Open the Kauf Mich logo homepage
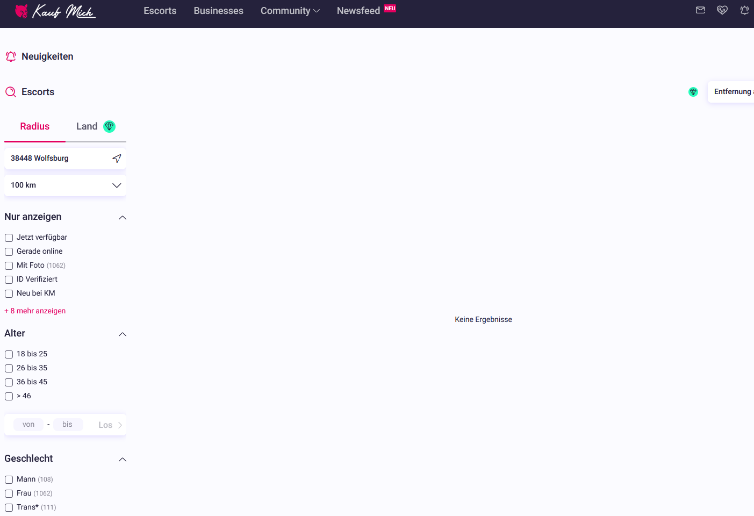The height and width of the screenshot is (516, 754). (55, 11)
